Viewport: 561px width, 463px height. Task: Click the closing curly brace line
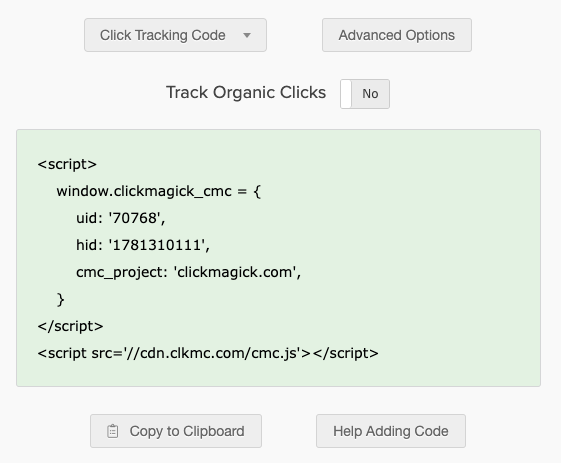[x=60, y=299]
